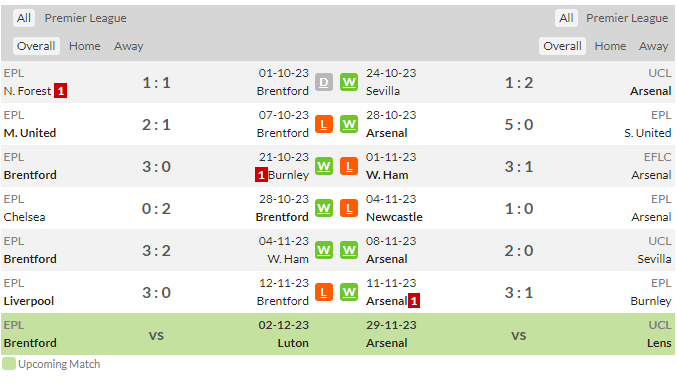Click the loss icon for Brentford 07-10-23 match

[324, 124]
